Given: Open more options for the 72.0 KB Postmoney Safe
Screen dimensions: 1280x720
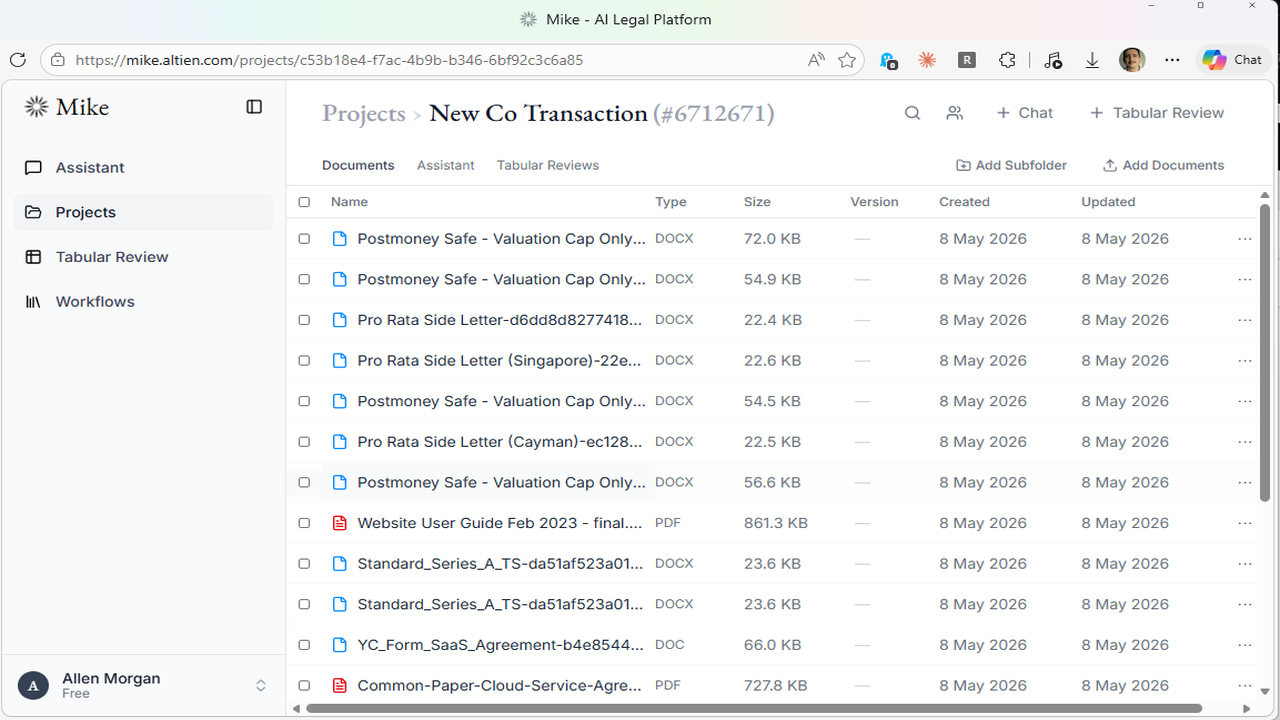Looking at the screenshot, I should click(x=1245, y=239).
